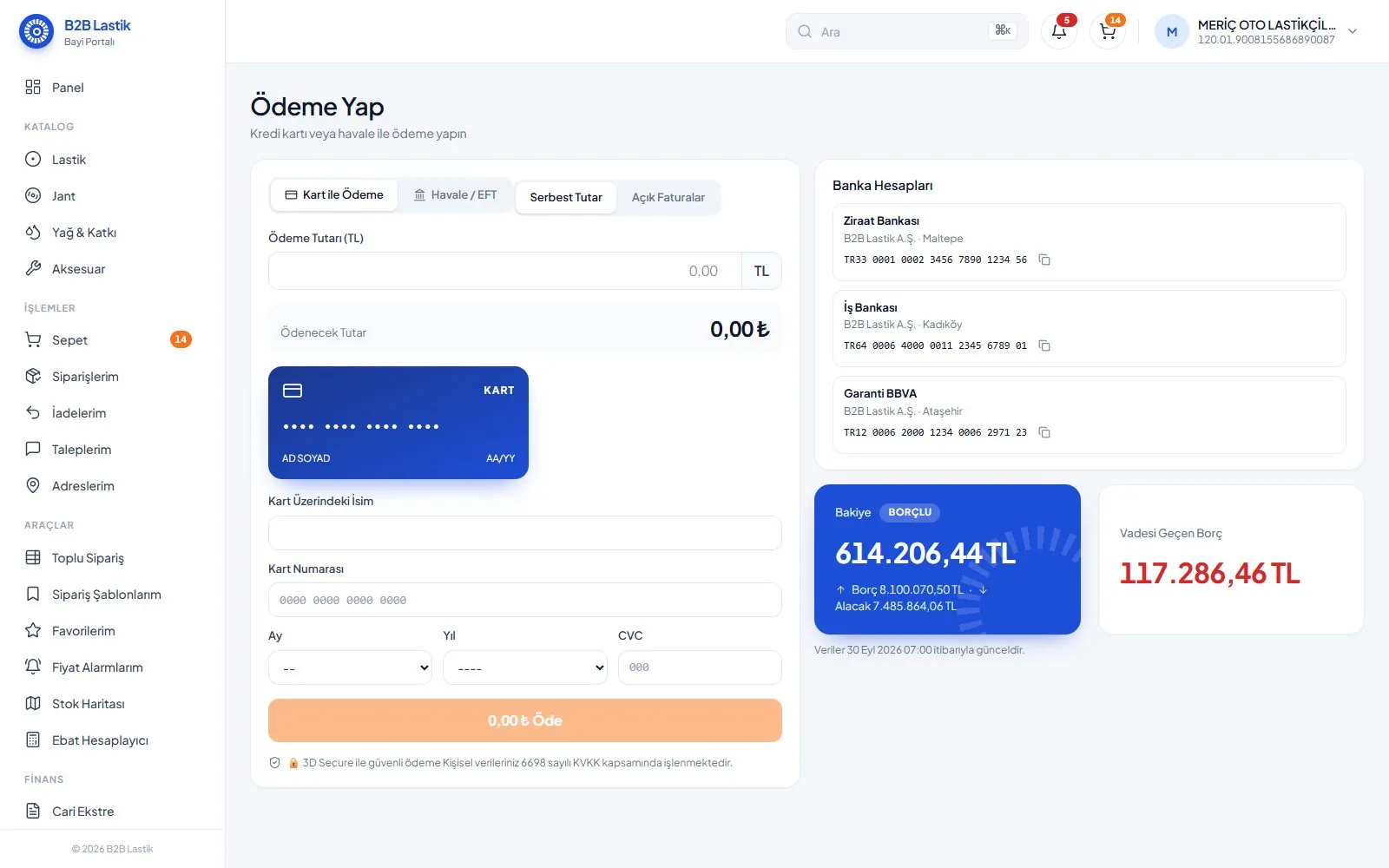Focus the Kart Numarası field

(525, 600)
